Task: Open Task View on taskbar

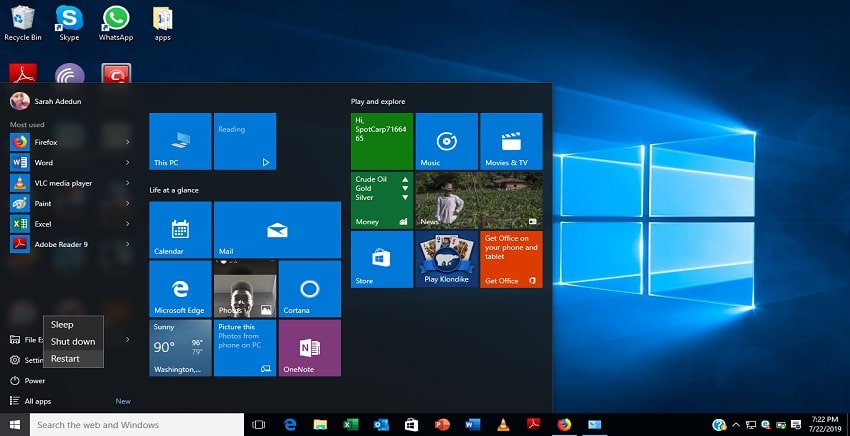Action: (259, 425)
